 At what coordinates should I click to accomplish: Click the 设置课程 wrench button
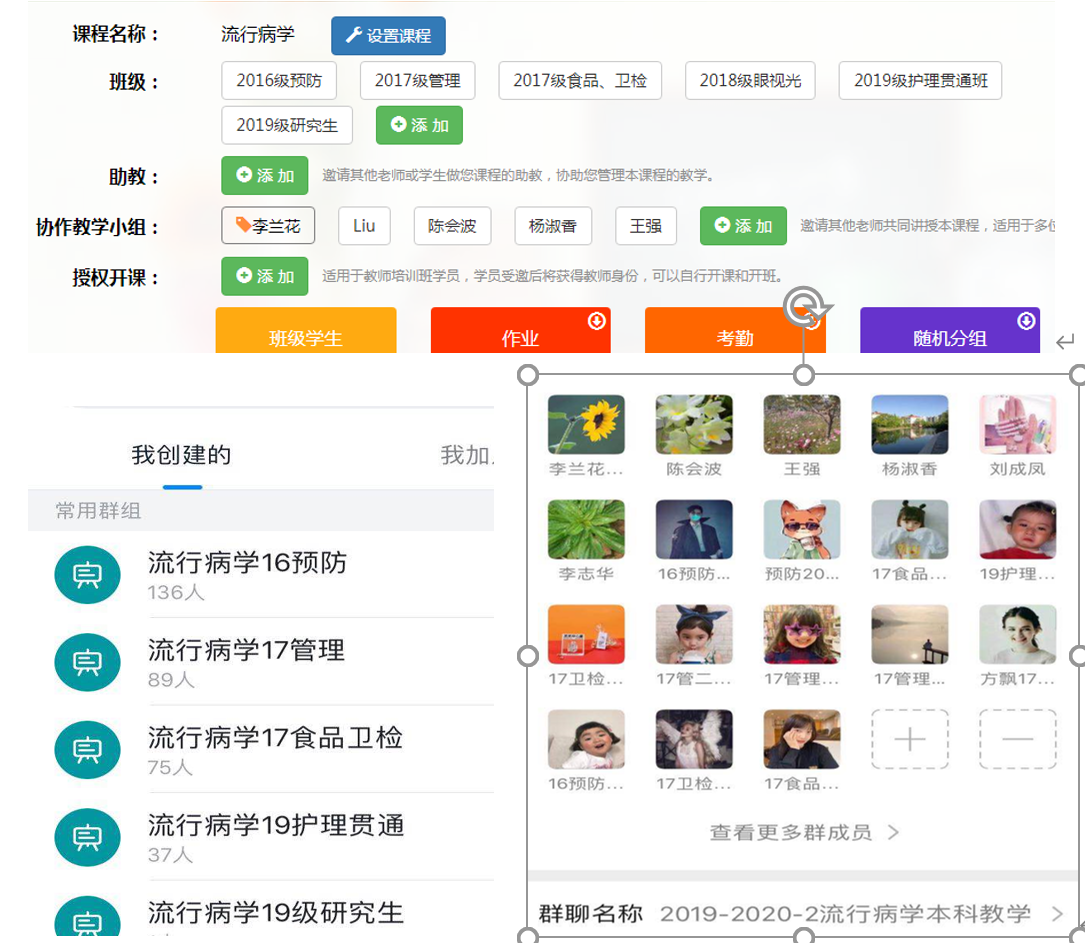(x=388, y=36)
